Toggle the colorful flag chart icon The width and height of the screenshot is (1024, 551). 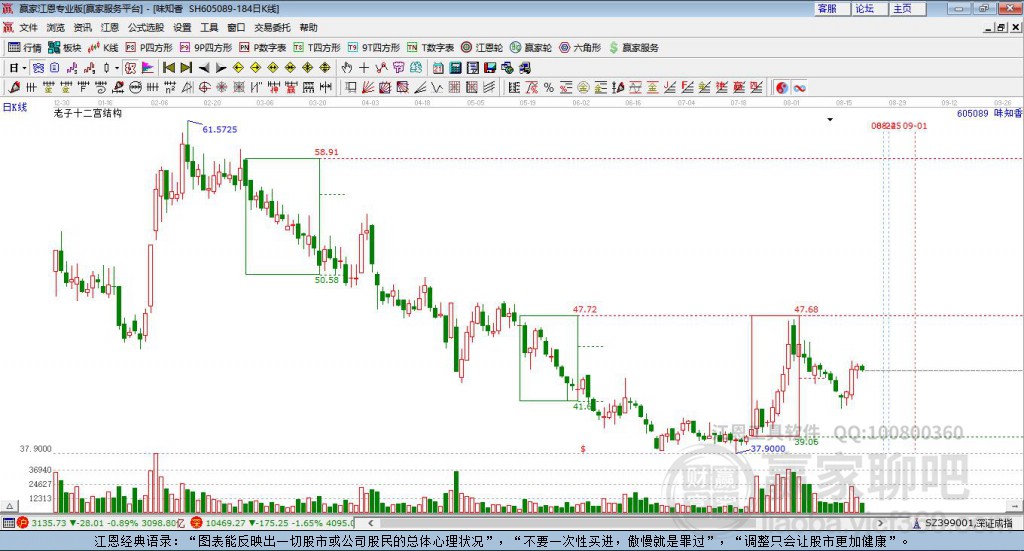coord(148,68)
